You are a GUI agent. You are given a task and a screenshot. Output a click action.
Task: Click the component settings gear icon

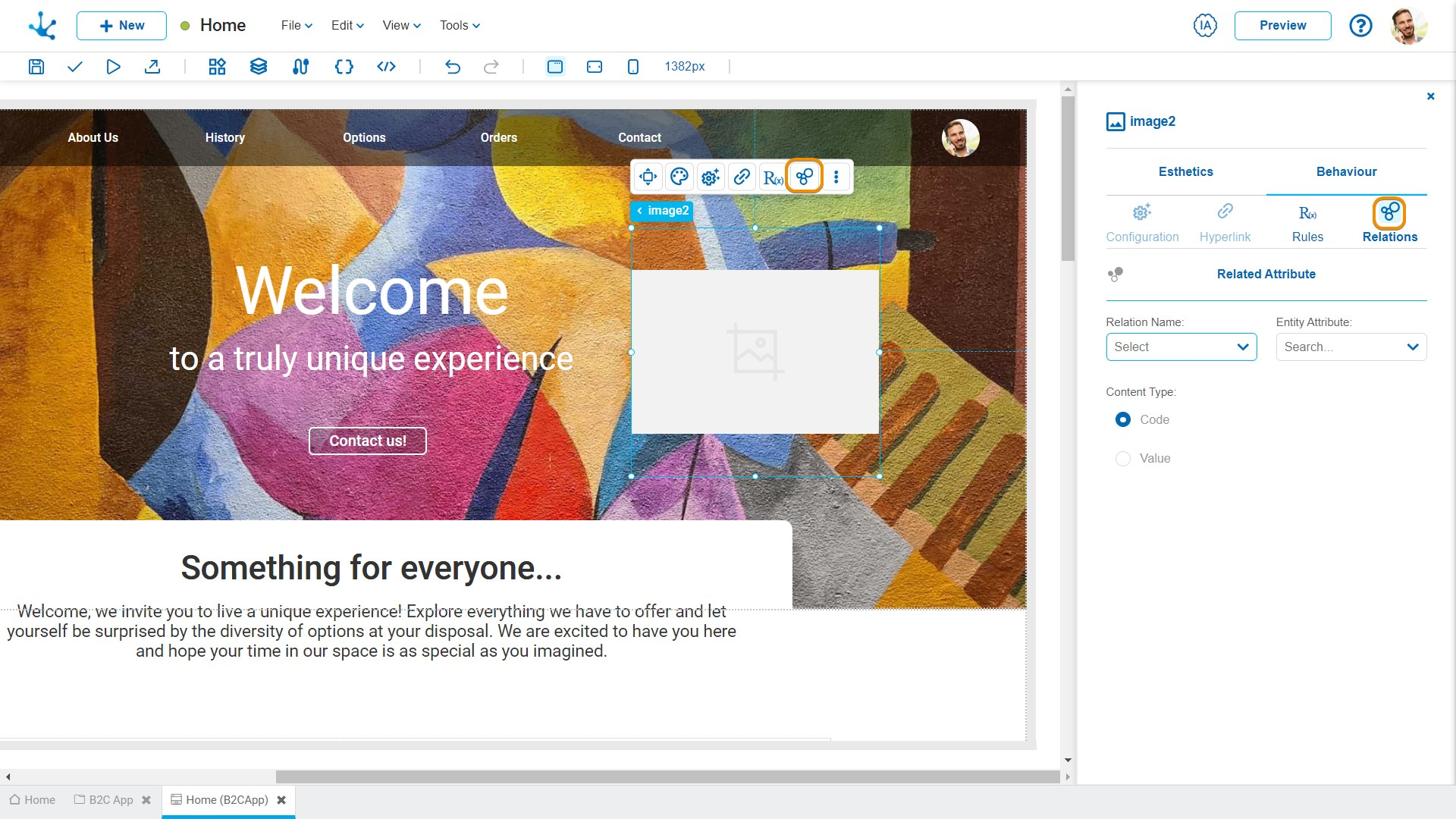pyautogui.click(x=710, y=177)
